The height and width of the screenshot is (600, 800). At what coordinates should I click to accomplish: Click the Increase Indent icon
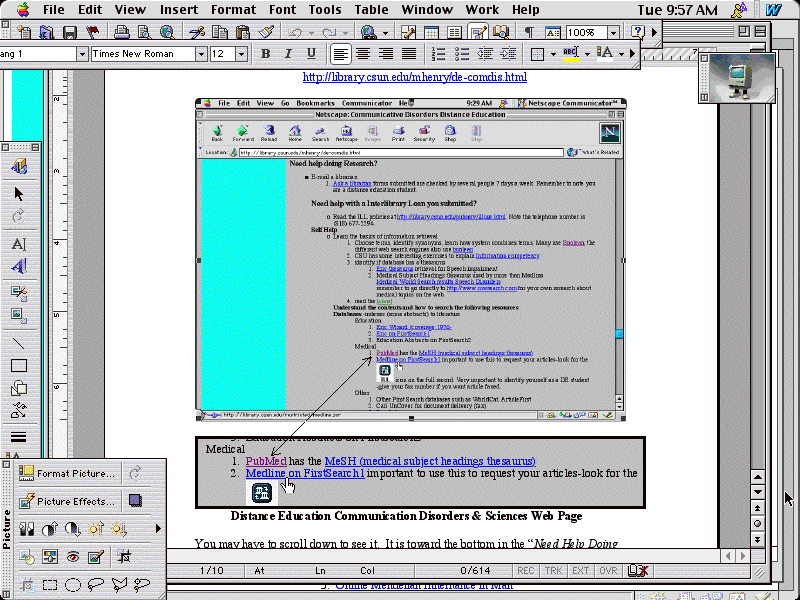[x=508, y=54]
